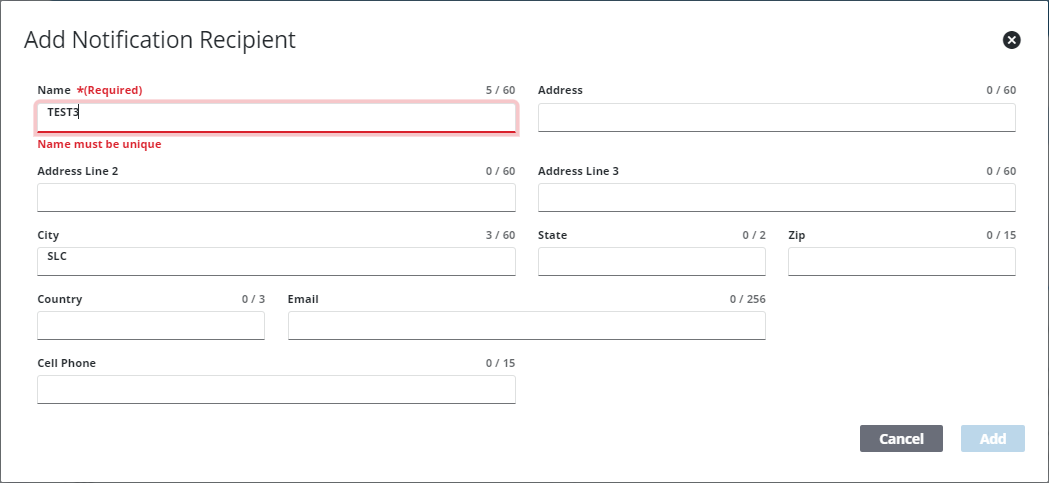Click the '0 / 2' State character counter

pyautogui.click(x=754, y=235)
